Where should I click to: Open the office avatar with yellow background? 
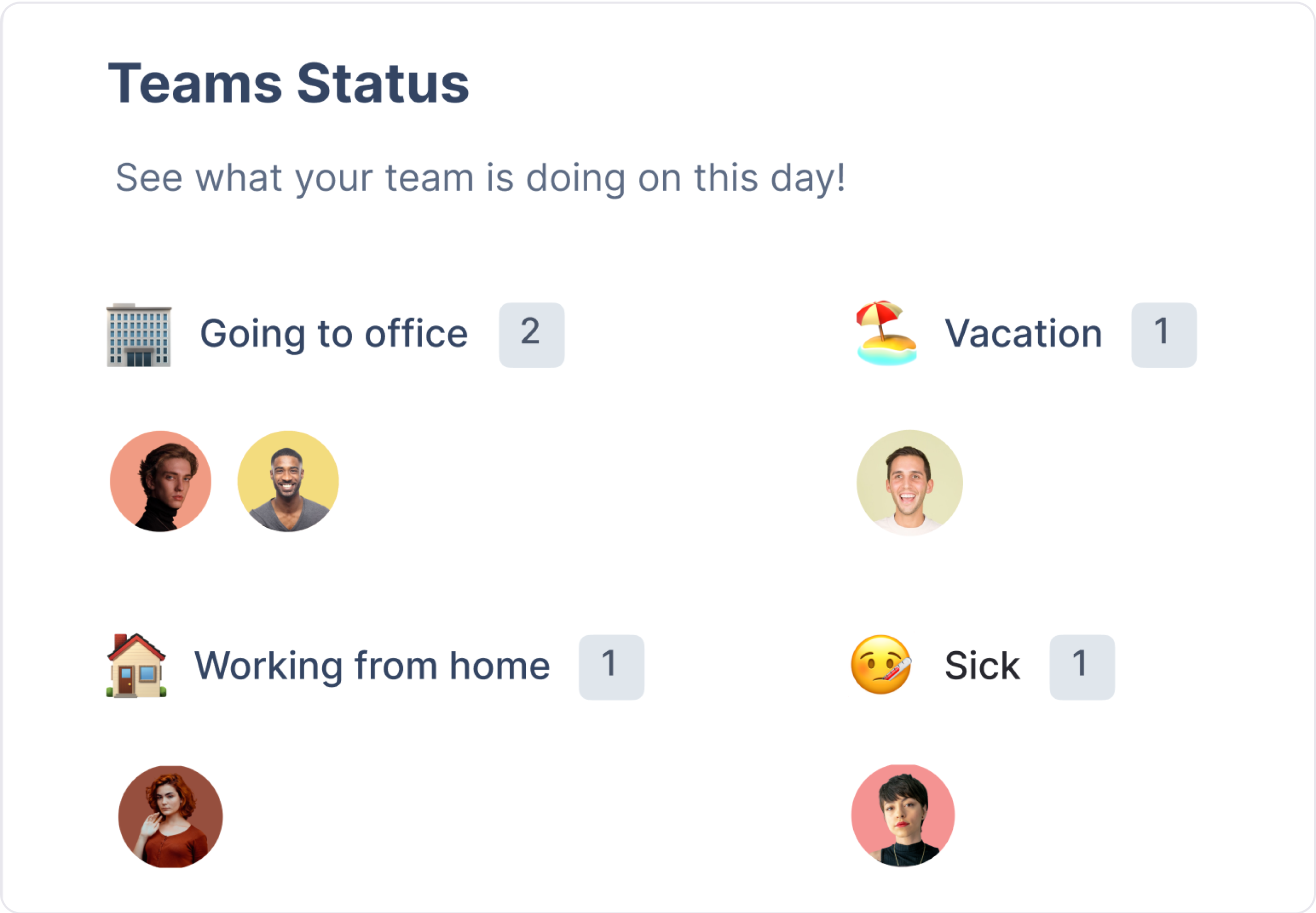click(x=288, y=481)
